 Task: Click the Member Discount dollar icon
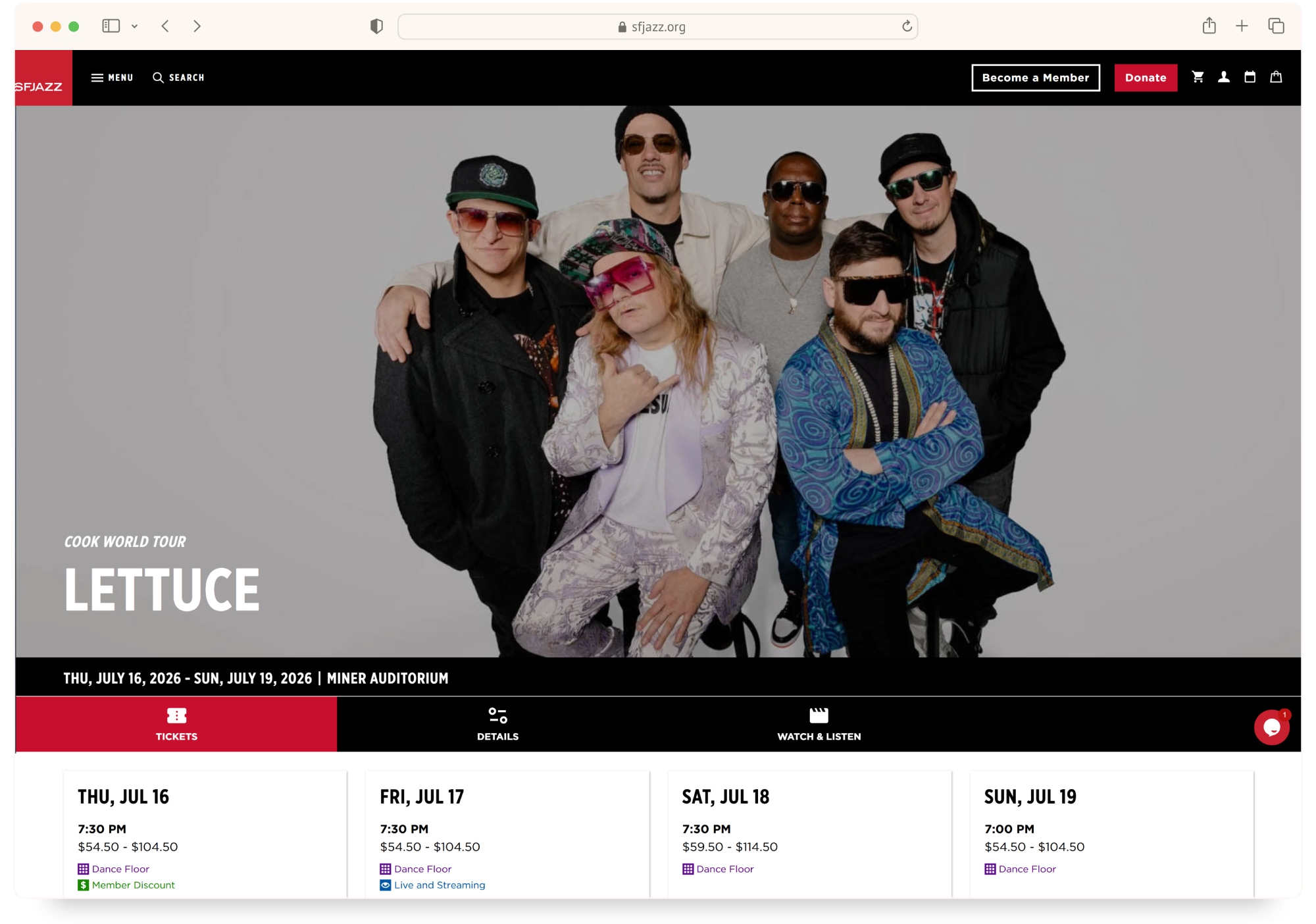pos(83,885)
